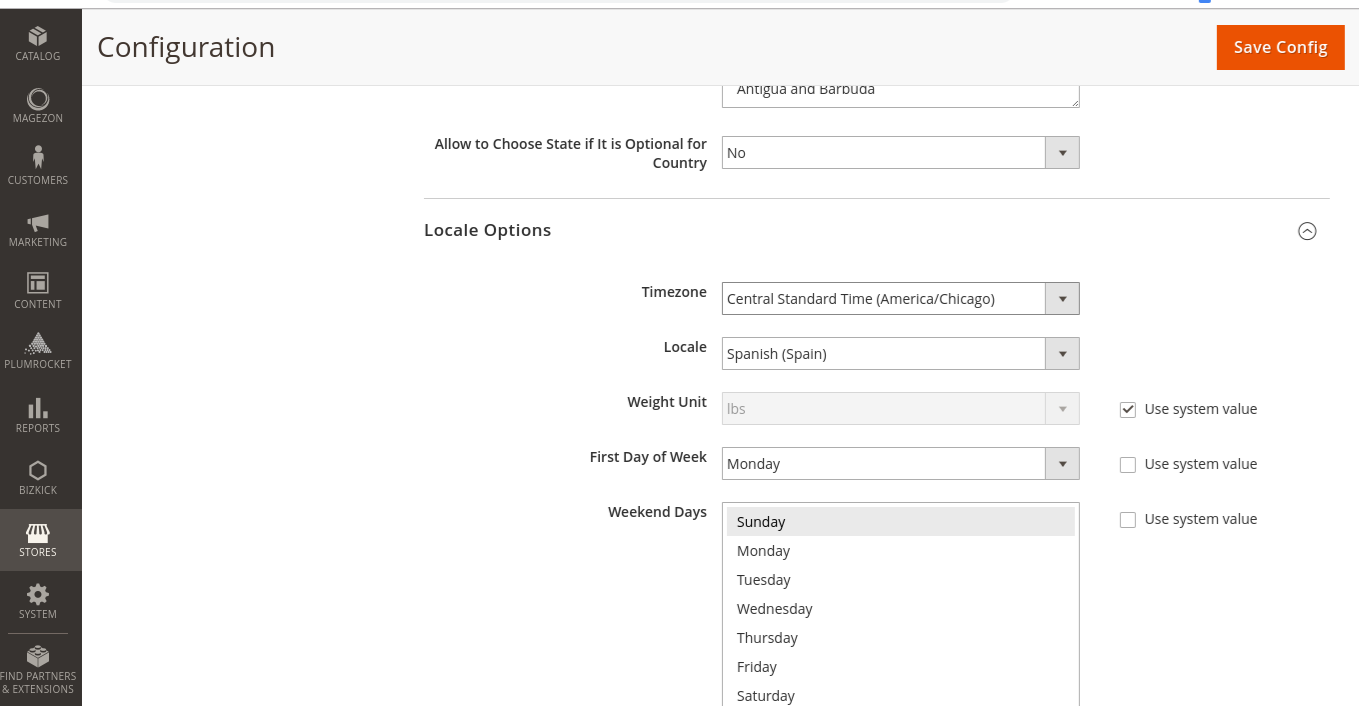This screenshot has width=1359, height=706.
Task: Open the Content sidebar icon
Action: [37, 289]
